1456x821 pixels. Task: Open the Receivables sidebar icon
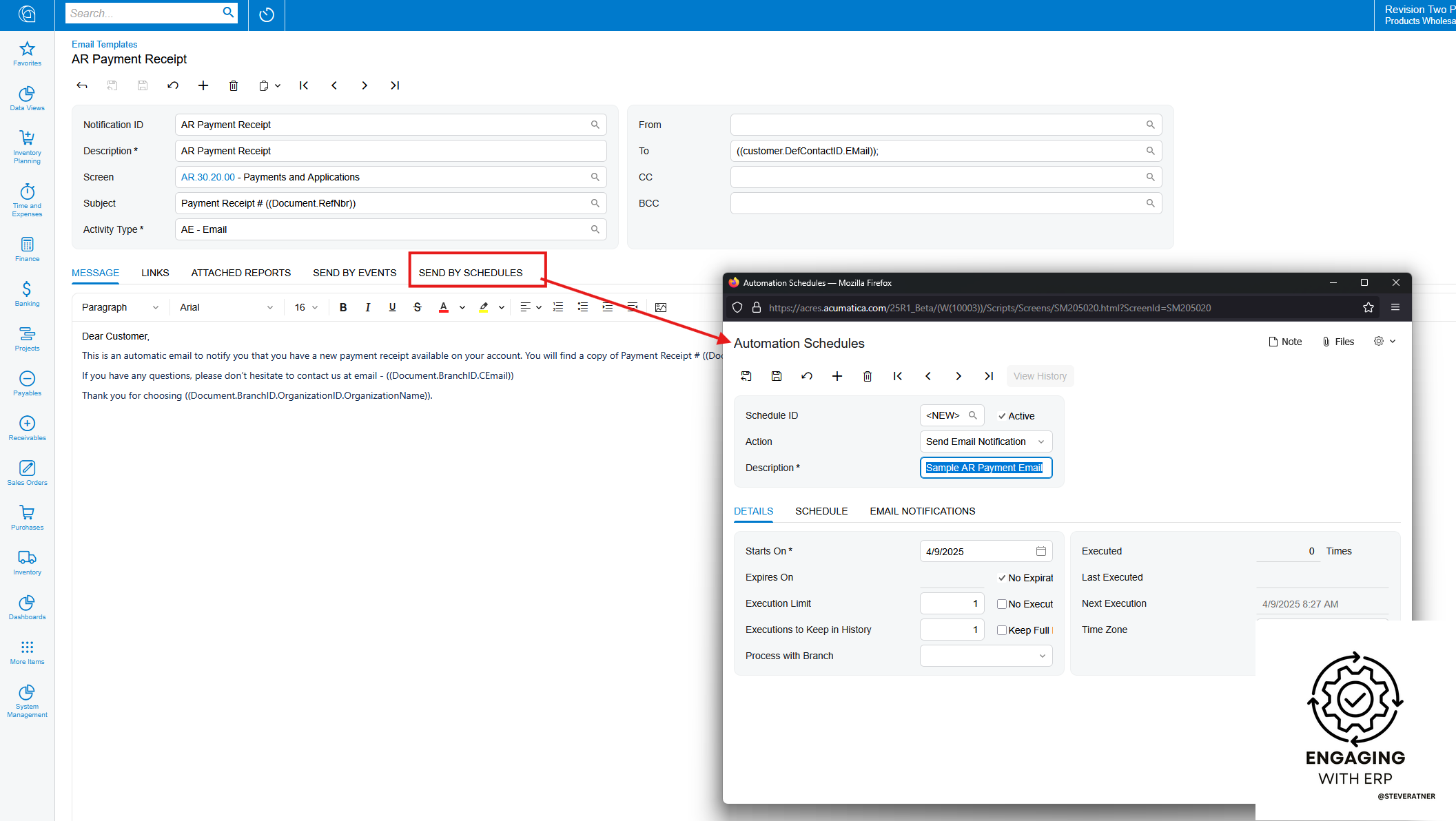[x=27, y=428]
